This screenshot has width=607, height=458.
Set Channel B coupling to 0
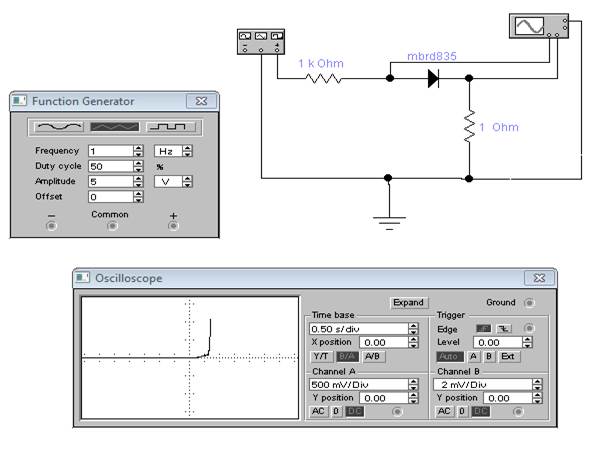pos(462,411)
